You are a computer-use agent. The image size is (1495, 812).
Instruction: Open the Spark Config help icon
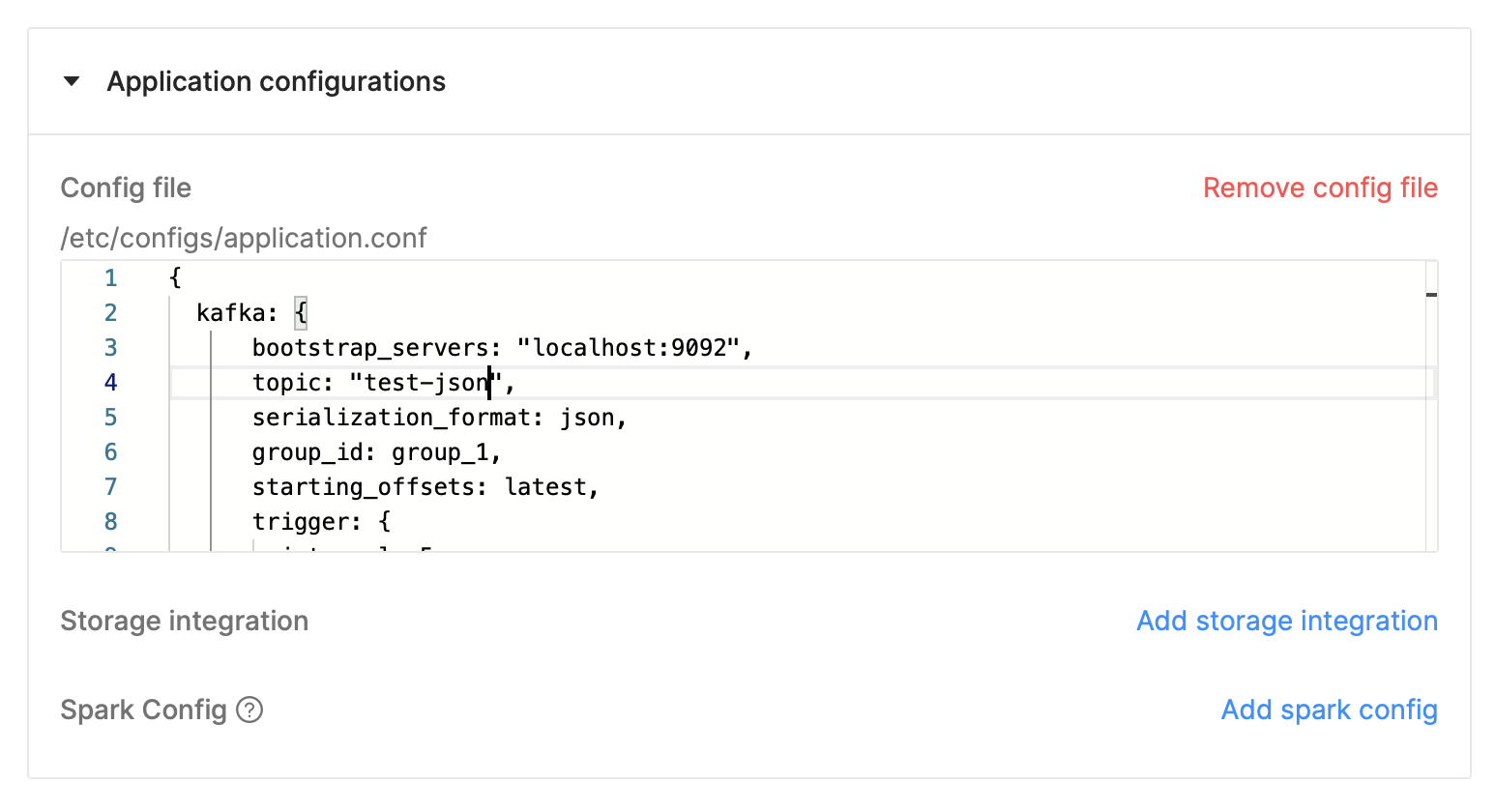(249, 710)
